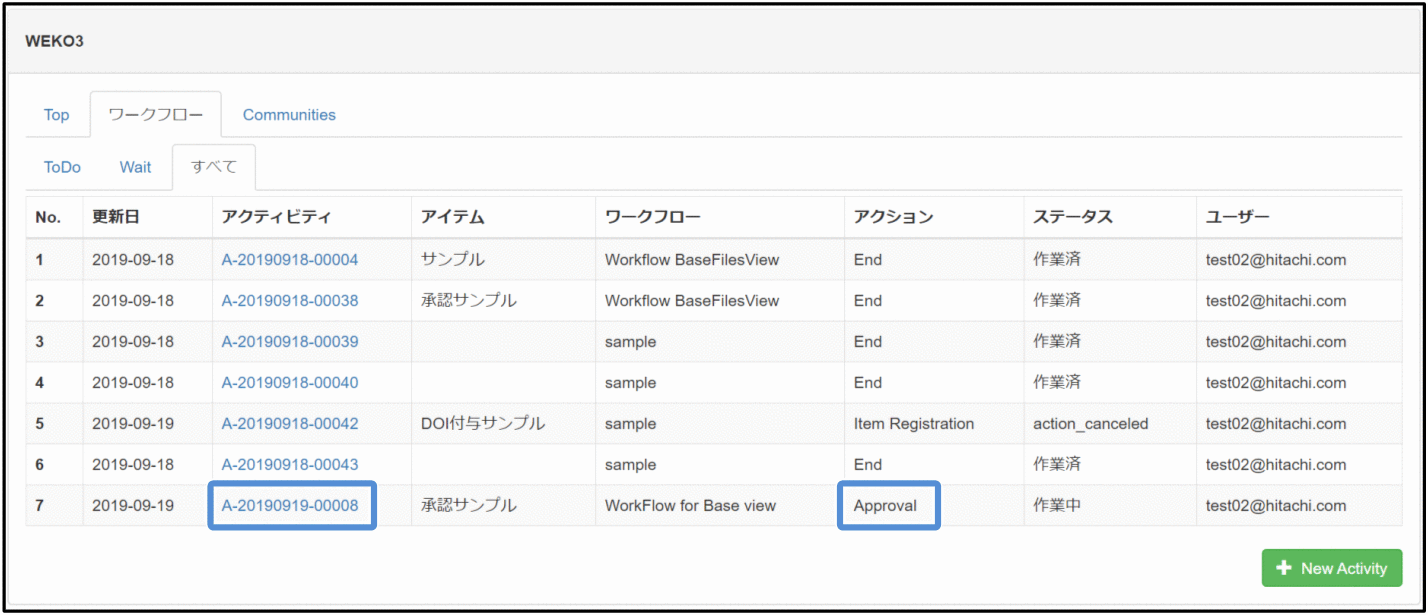Screen dimensions: 1428x615
Task: Click the アクティビティ column header
Action: [276, 218]
